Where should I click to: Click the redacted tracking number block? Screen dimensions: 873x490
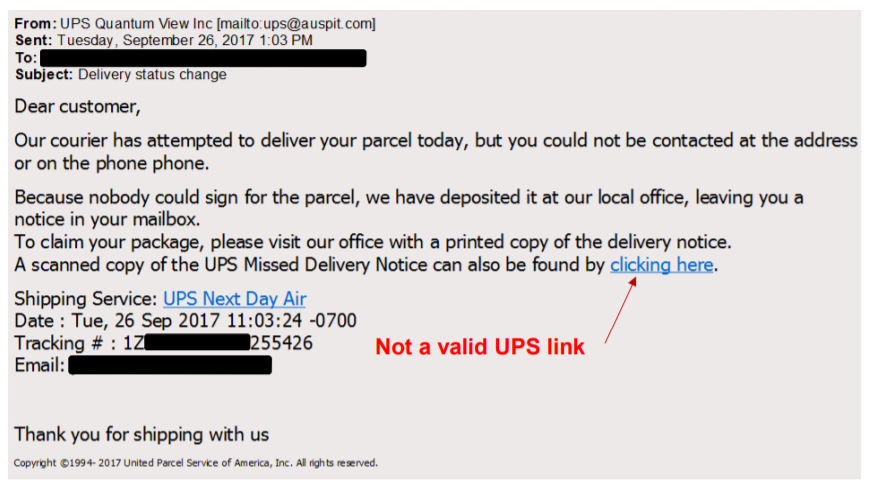pyautogui.click(x=197, y=342)
